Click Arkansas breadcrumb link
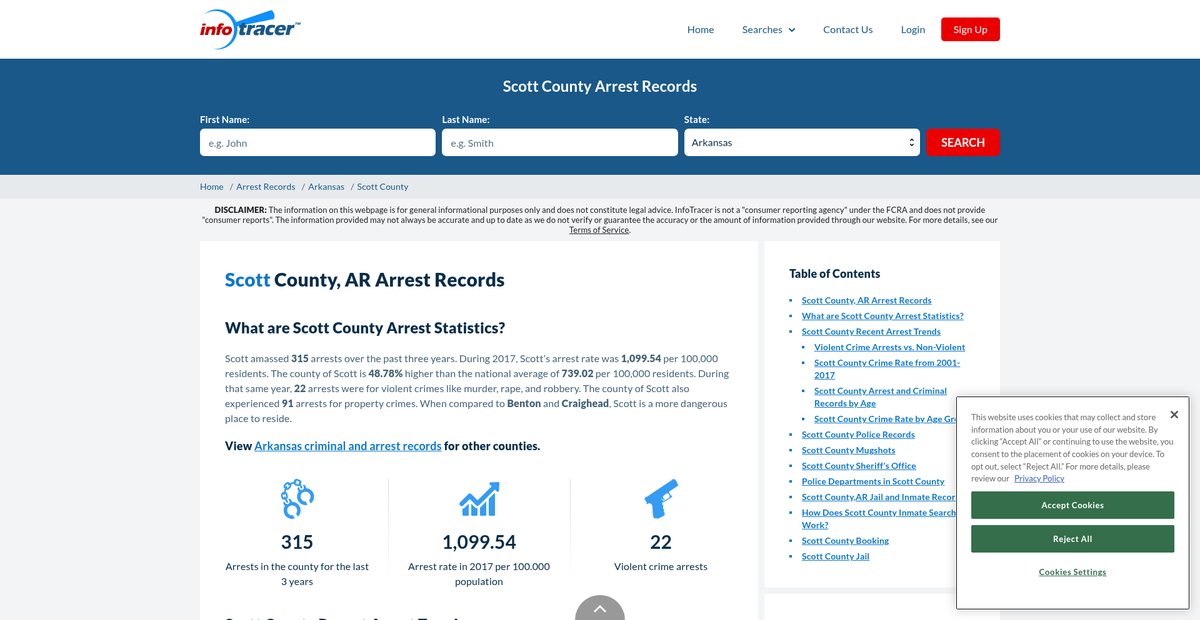Screen dimensions: 1200x620 pyautogui.click(x=326, y=187)
